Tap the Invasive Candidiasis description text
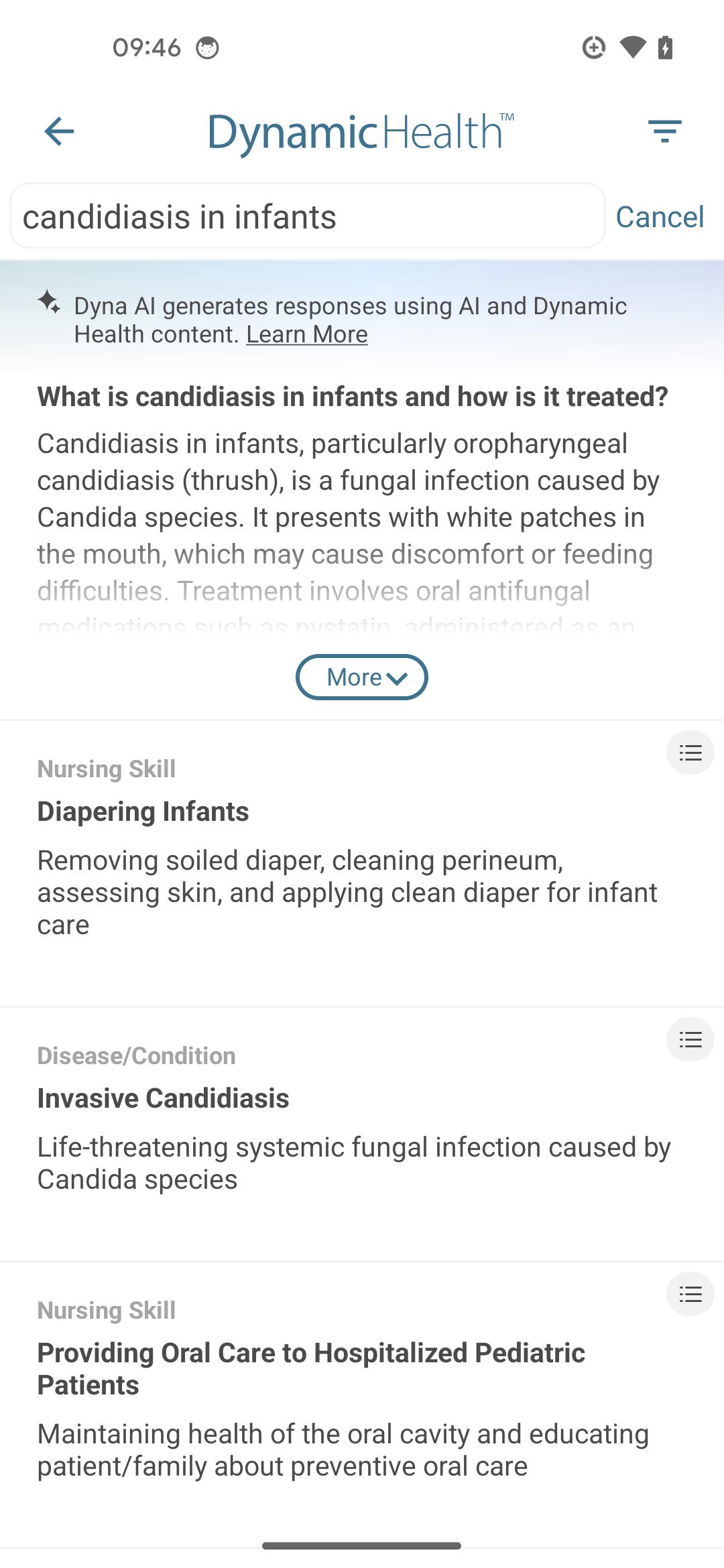Screen dimensions: 724x1568 point(353,1163)
